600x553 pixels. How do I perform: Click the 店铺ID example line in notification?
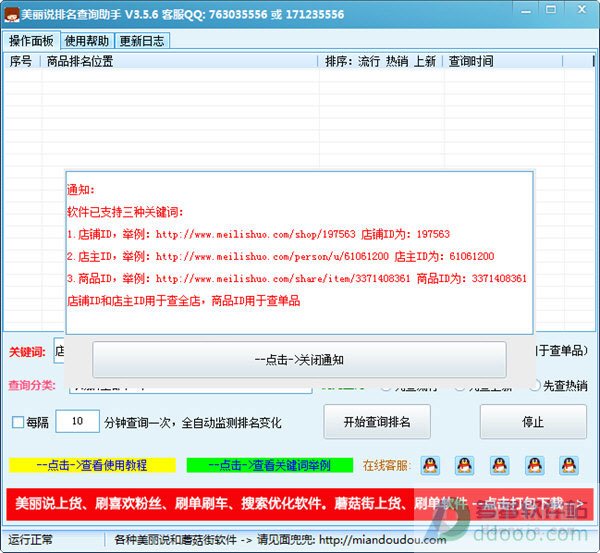click(258, 234)
